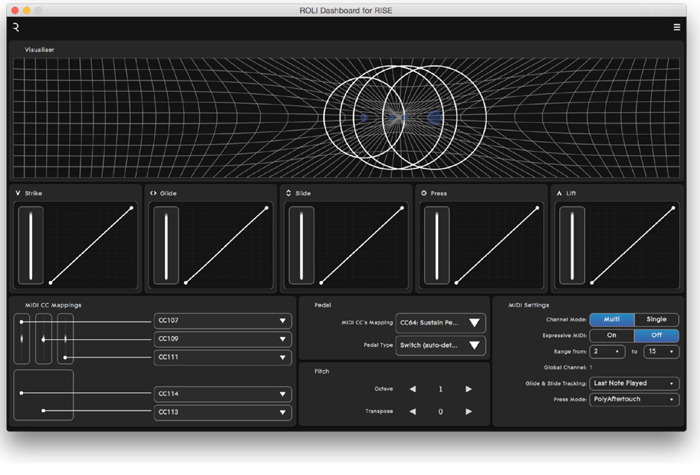This screenshot has height=475, width=700.
Task: Open the CC109 mapping dropdown
Action: pyautogui.click(x=223, y=339)
